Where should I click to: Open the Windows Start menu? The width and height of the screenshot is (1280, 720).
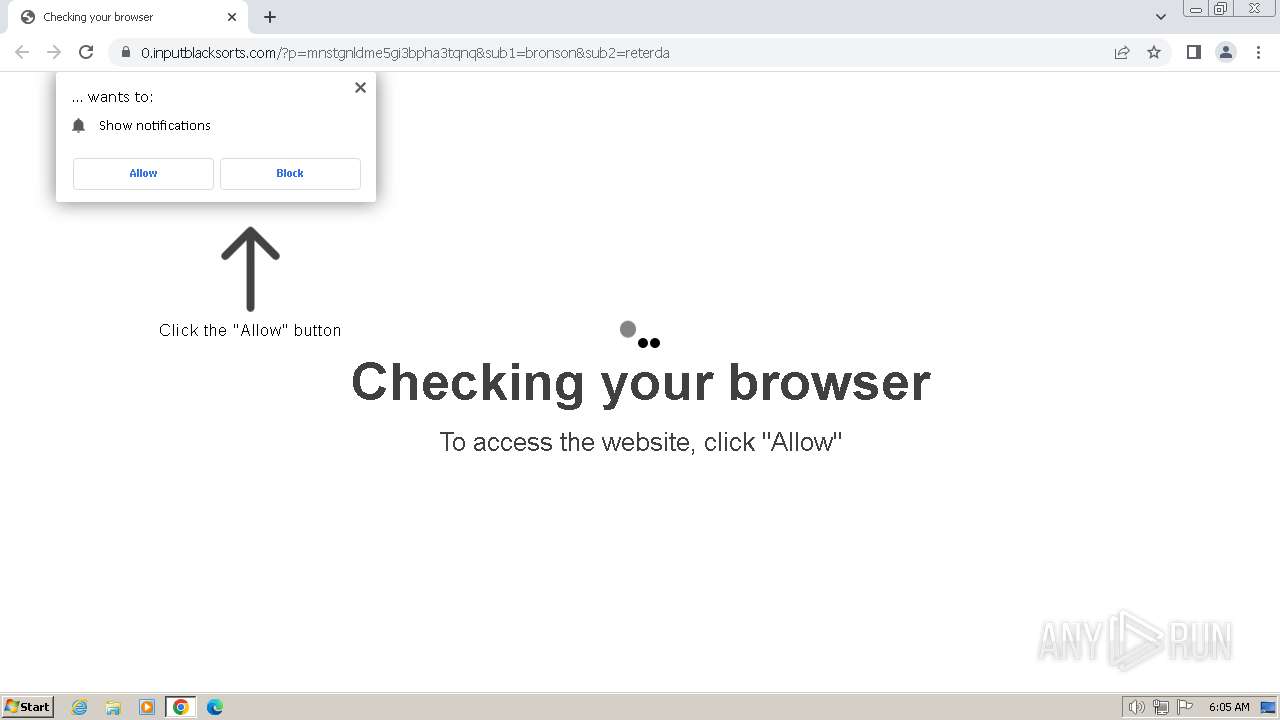[x=27, y=706]
